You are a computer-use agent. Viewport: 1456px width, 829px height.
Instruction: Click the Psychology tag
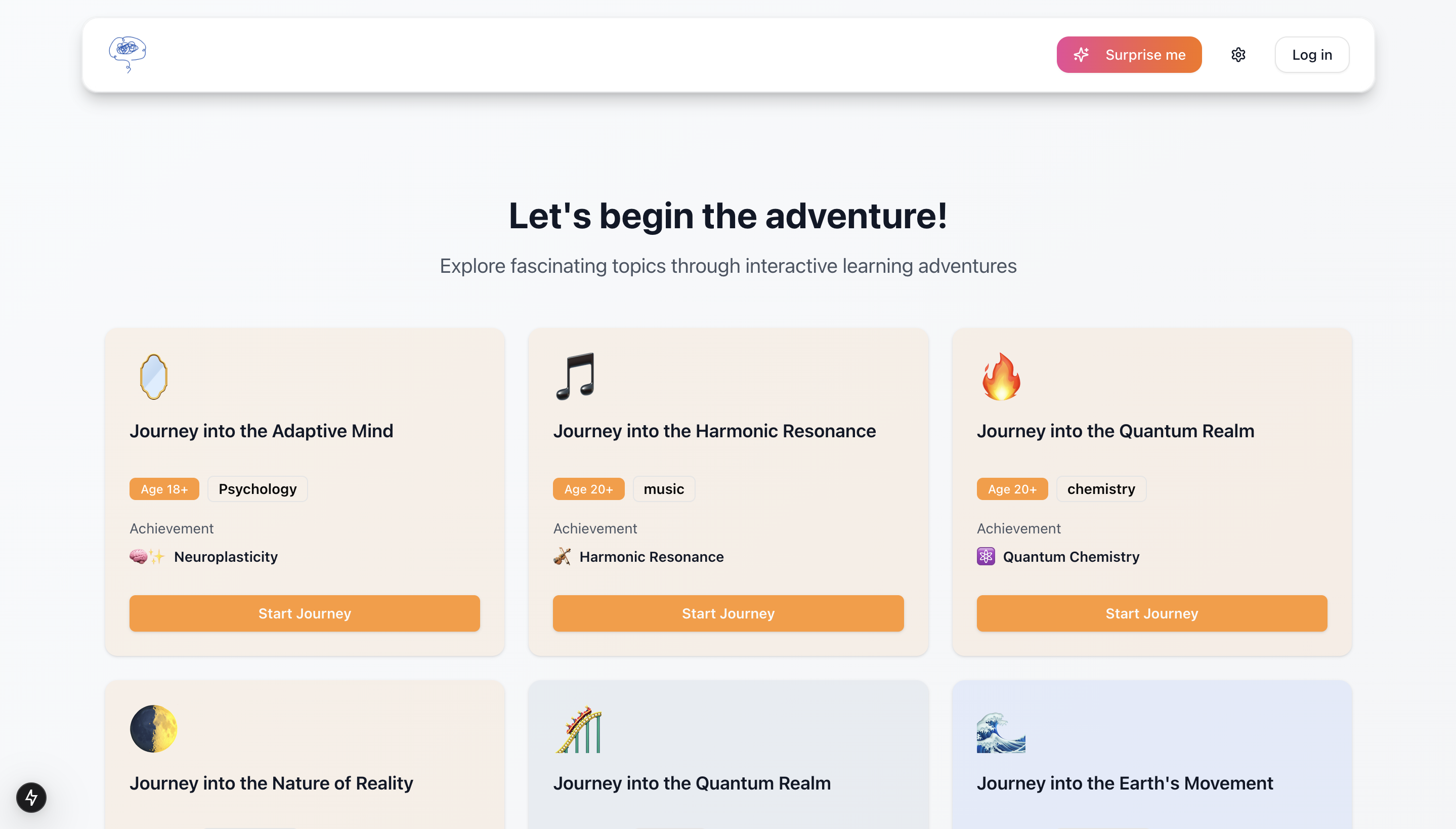pyautogui.click(x=257, y=488)
